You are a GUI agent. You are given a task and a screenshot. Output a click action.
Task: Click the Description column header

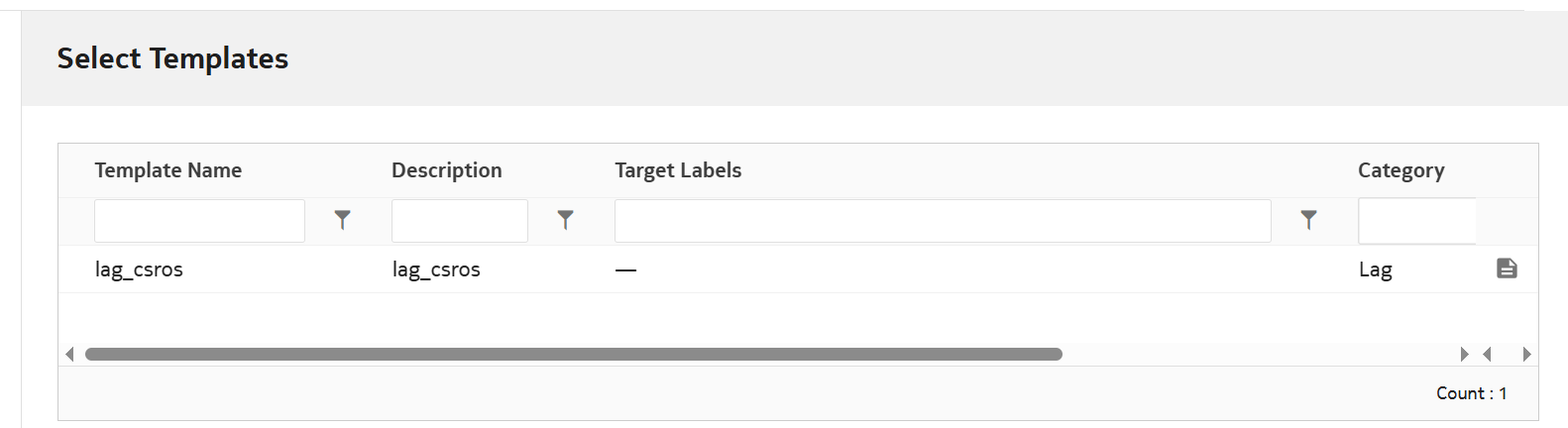(446, 170)
